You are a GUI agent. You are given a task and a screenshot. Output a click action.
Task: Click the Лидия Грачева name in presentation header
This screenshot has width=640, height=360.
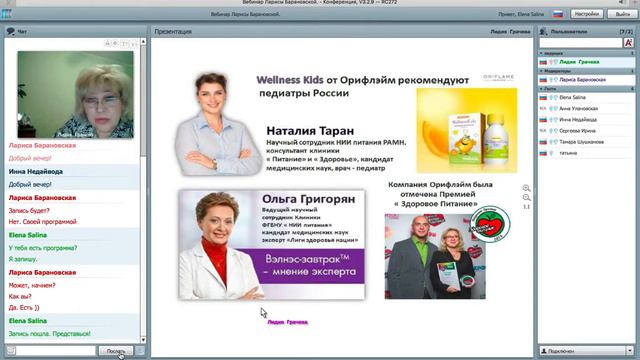point(510,31)
